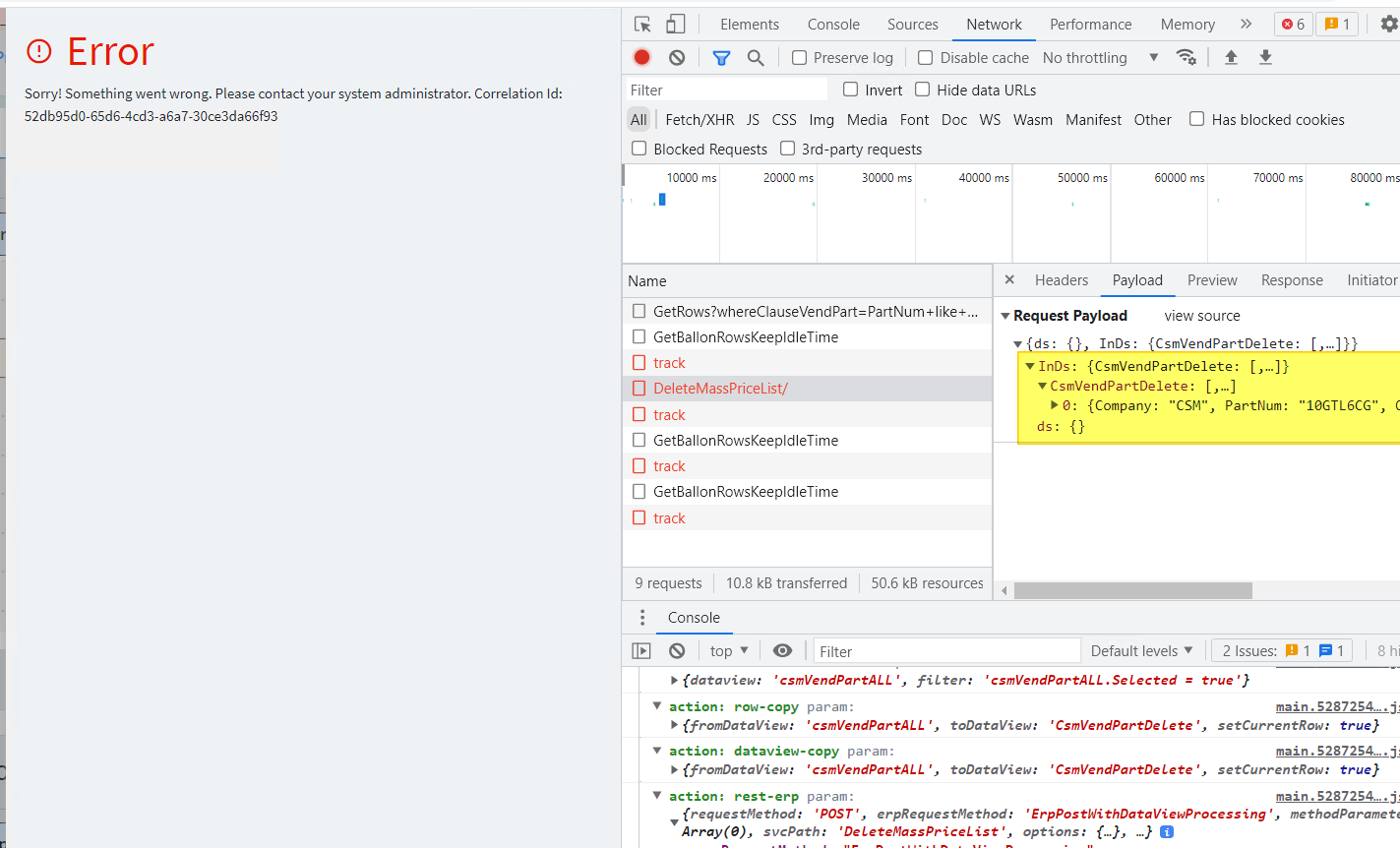Screen dimensions: 1400x848
Task: Stop recording network log red button
Action: click(642, 58)
